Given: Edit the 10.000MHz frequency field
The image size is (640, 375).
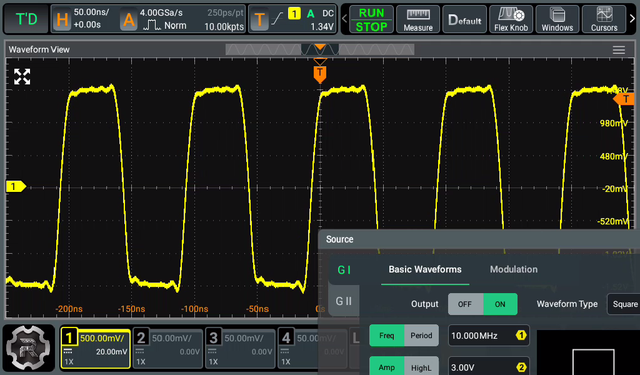Looking at the screenshot, I should 488,335.
